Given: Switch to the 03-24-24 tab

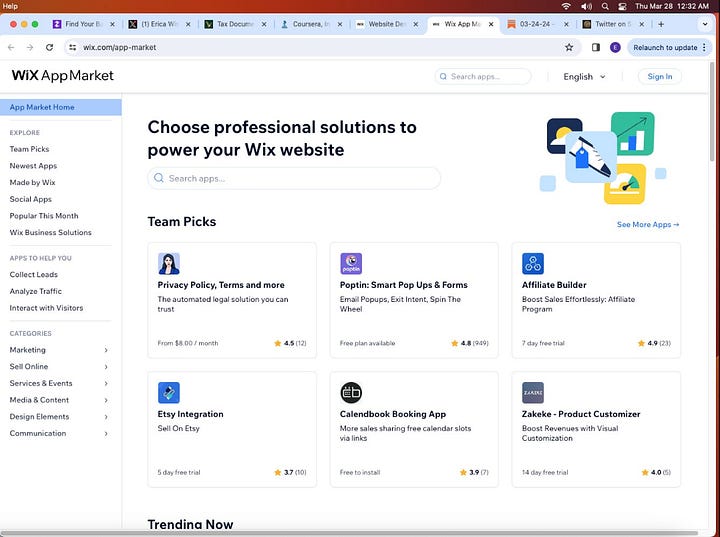Looking at the screenshot, I should [537, 24].
